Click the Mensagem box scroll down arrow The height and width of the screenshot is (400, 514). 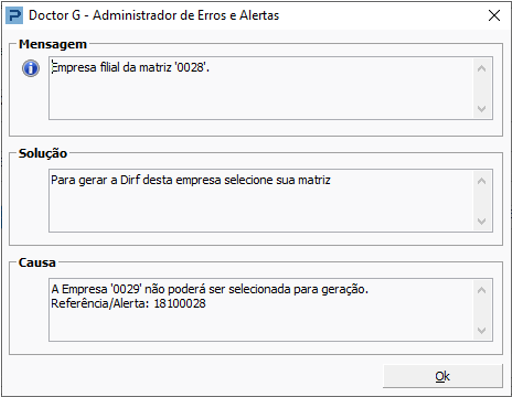pyautogui.click(x=481, y=109)
